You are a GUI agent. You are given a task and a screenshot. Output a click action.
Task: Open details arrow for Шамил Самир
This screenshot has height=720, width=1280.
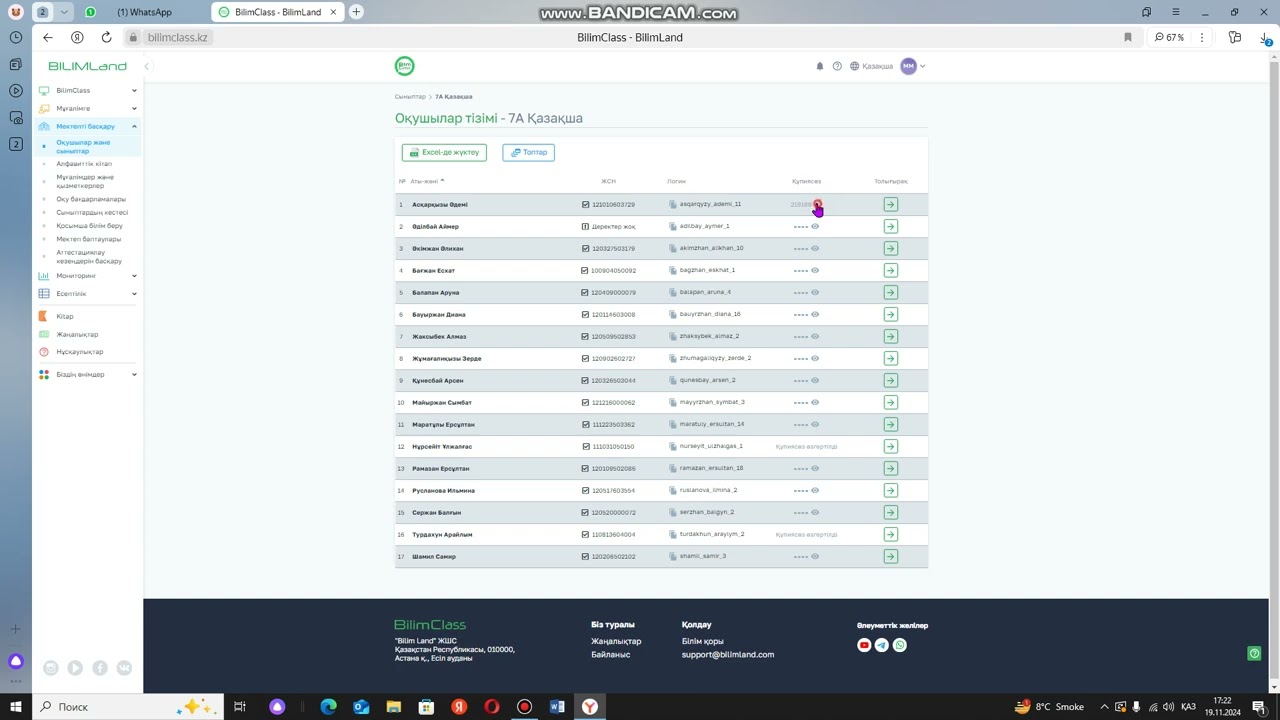tap(890, 556)
